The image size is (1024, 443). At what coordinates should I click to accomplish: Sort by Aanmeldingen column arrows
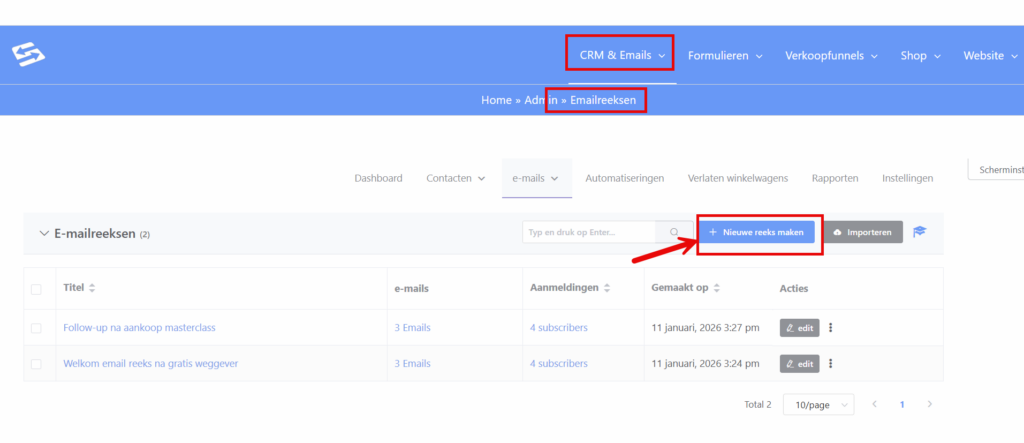(607, 288)
